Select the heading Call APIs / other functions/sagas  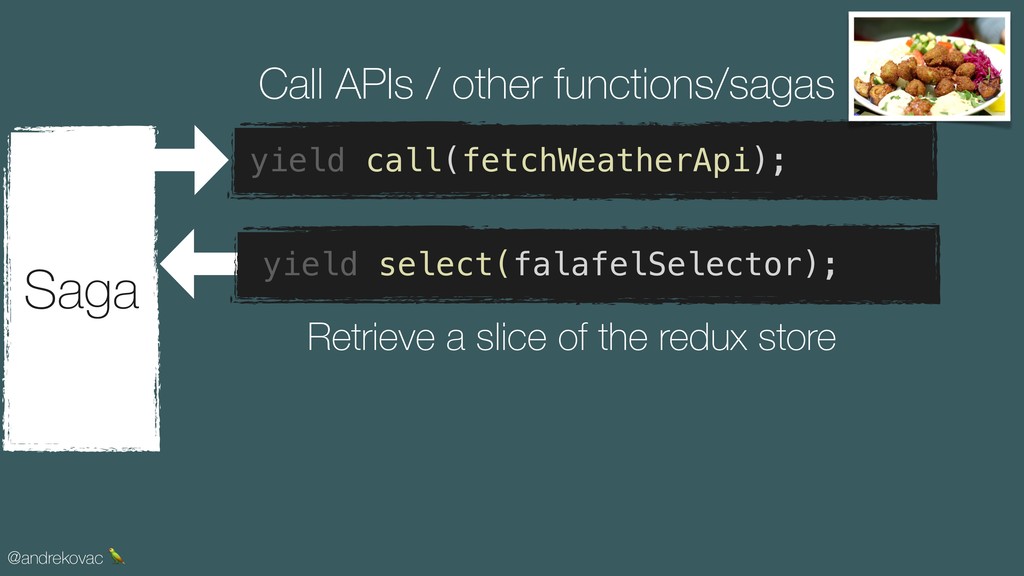coord(546,85)
